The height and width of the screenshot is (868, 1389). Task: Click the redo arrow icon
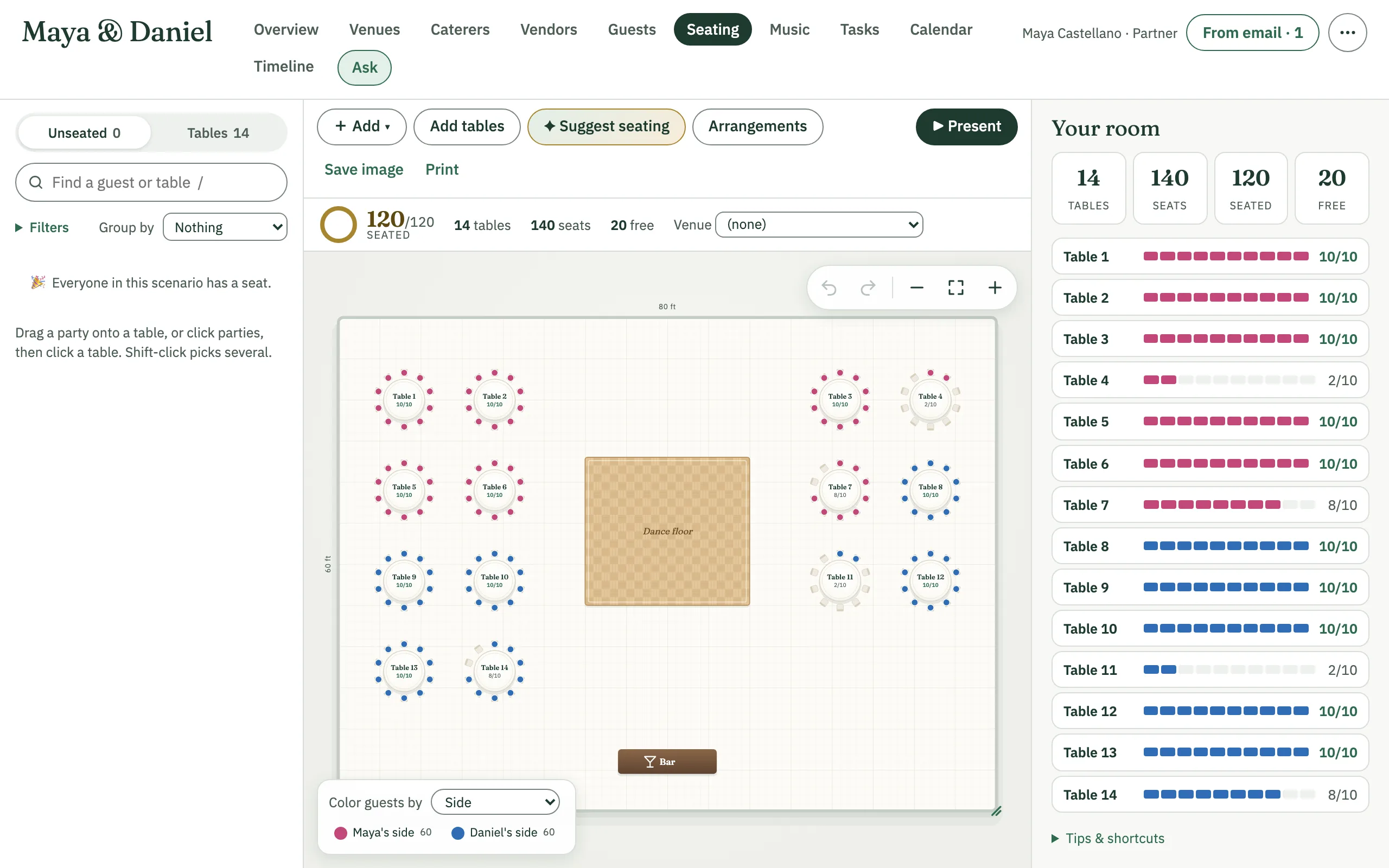point(868,288)
